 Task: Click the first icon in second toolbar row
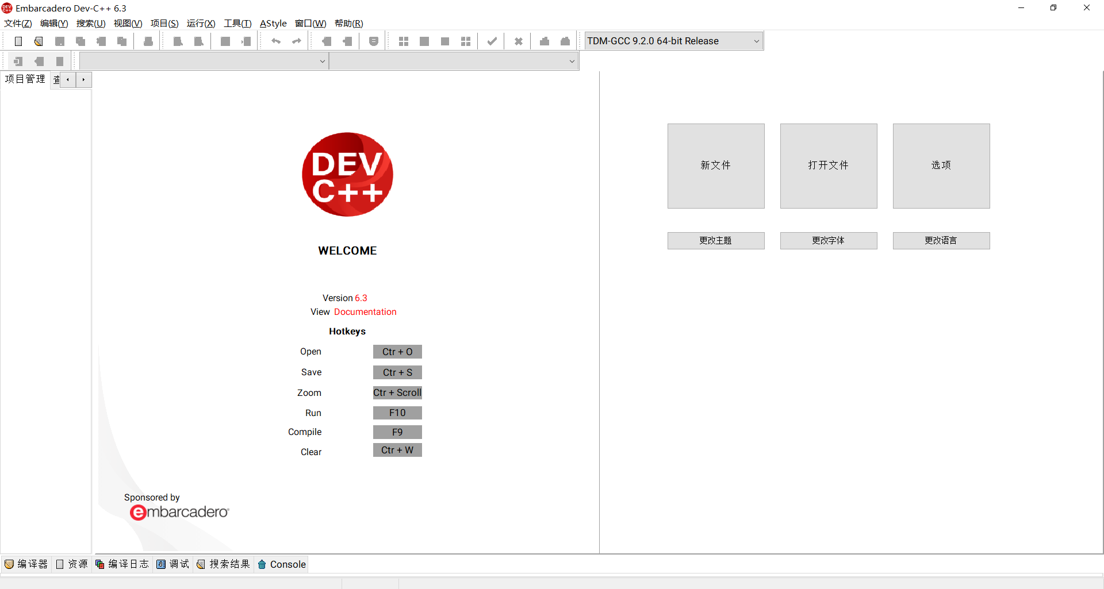point(18,61)
